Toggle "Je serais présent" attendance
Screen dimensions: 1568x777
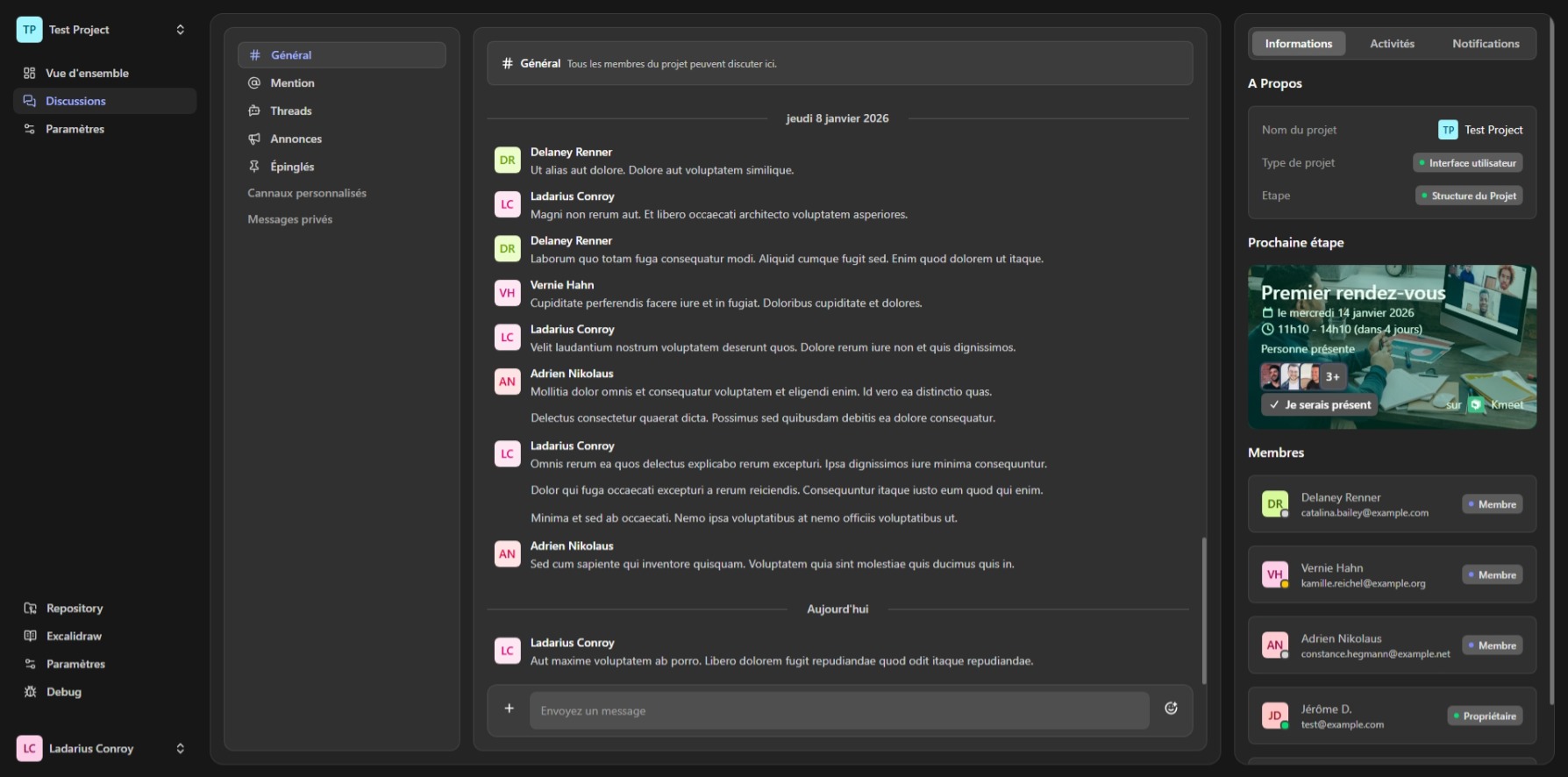1320,405
